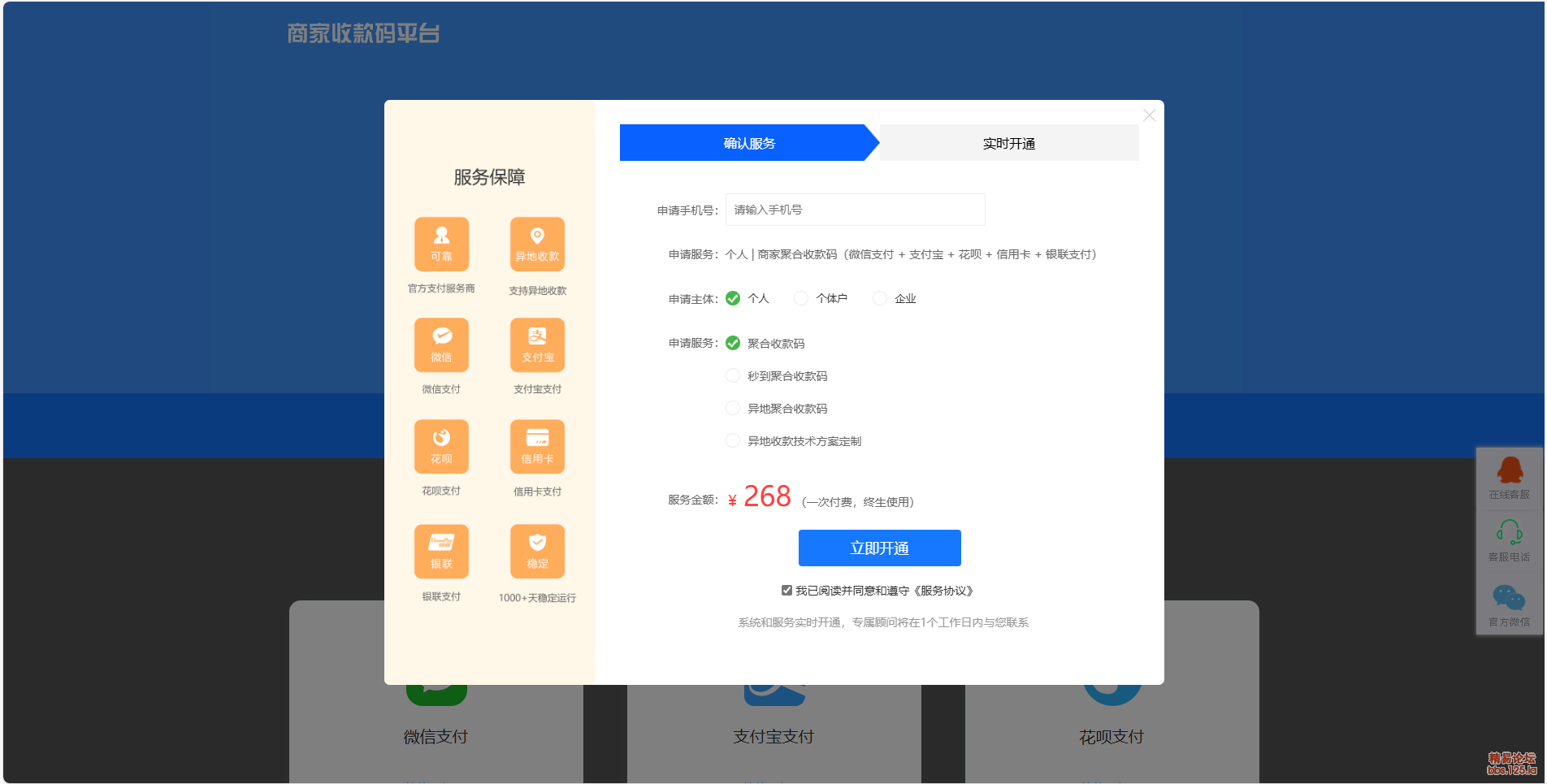Select 异地聚合收款码 service option
This screenshot has width=1547, height=784.
pyautogui.click(x=732, y=408)
